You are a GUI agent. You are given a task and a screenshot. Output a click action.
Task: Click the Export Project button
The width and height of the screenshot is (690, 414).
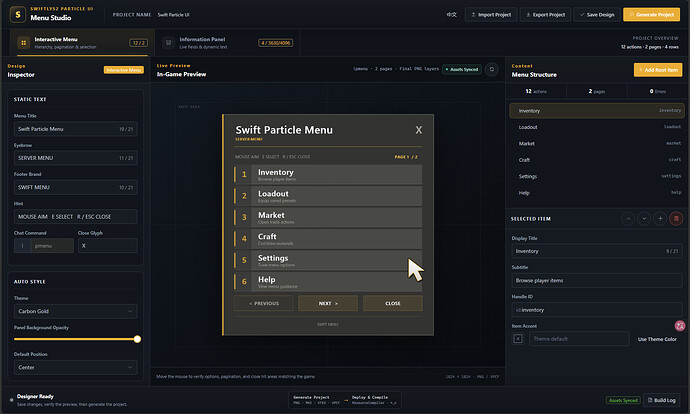[x=545, y=15]
